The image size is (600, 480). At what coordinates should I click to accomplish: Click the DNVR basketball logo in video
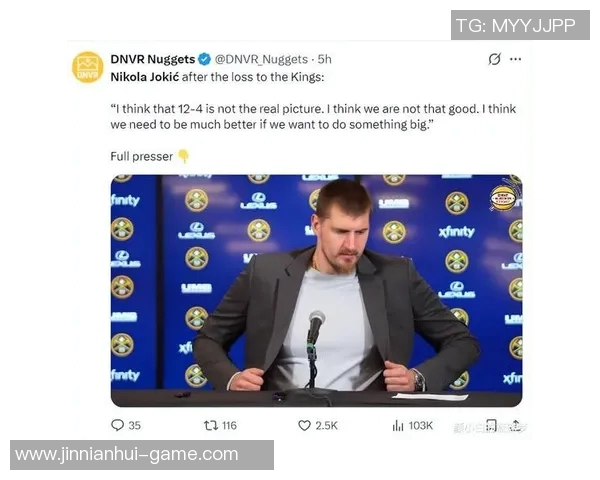pos(503,198)
